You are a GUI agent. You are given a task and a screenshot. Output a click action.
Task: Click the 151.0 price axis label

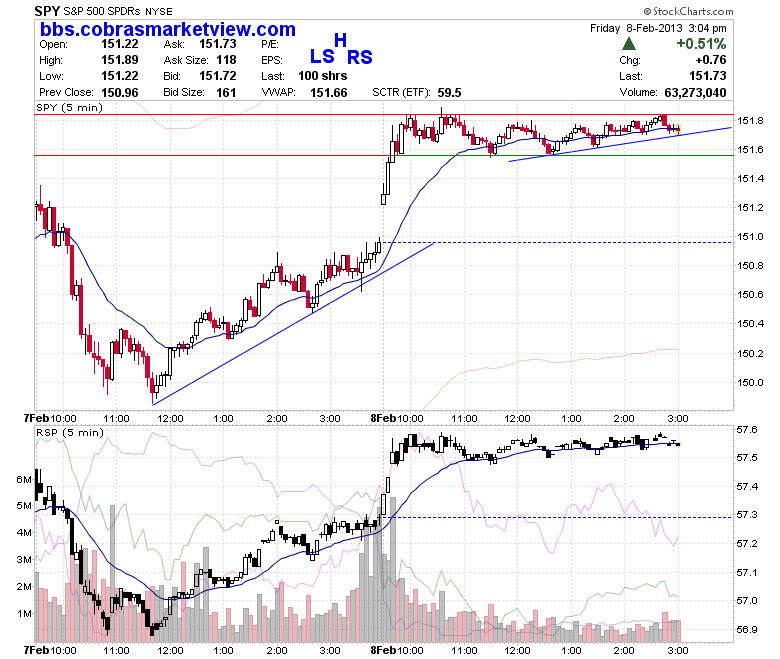coord(750,236)
